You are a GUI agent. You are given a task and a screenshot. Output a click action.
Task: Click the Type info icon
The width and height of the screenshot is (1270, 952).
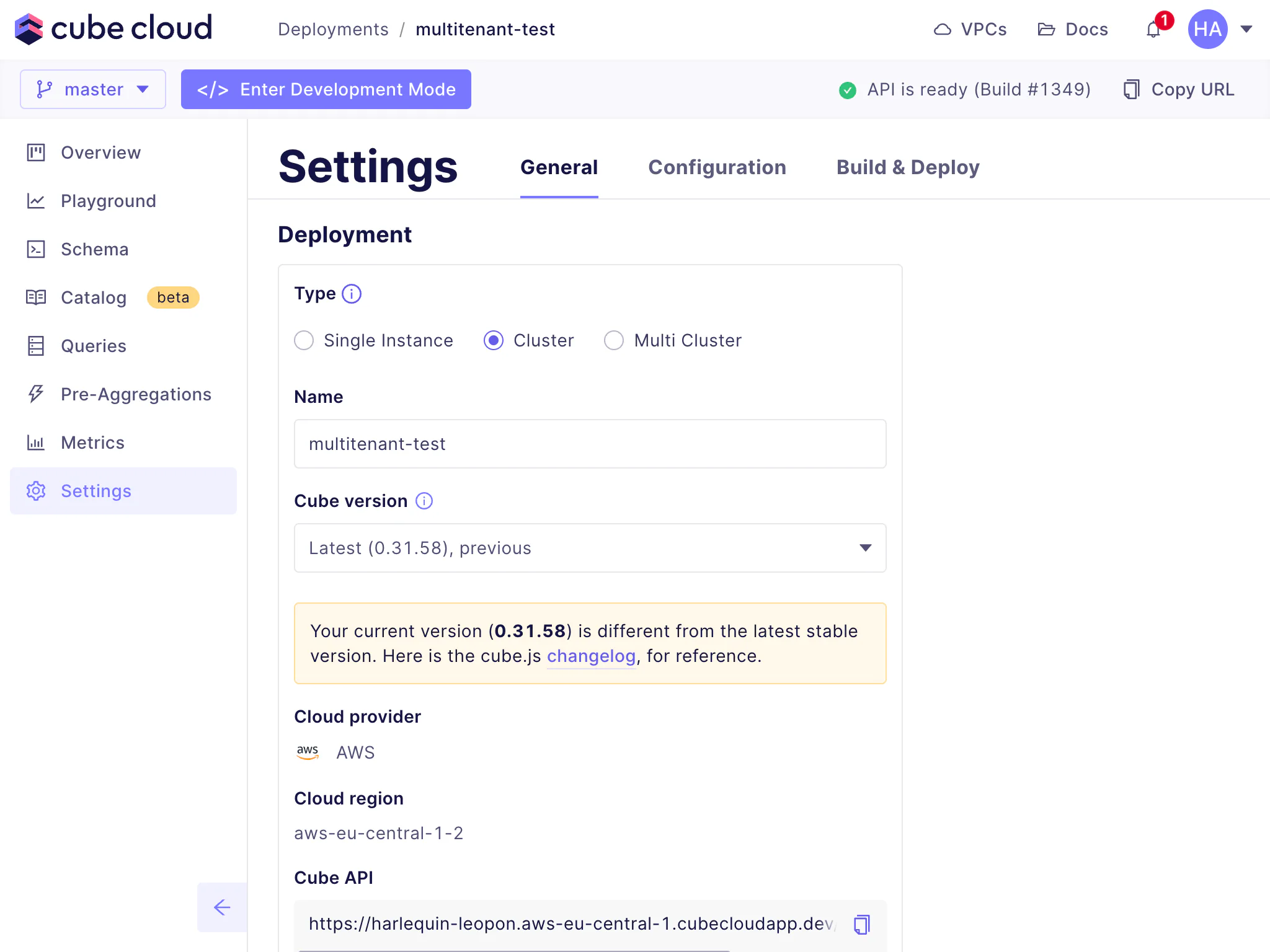click(352, 294)
